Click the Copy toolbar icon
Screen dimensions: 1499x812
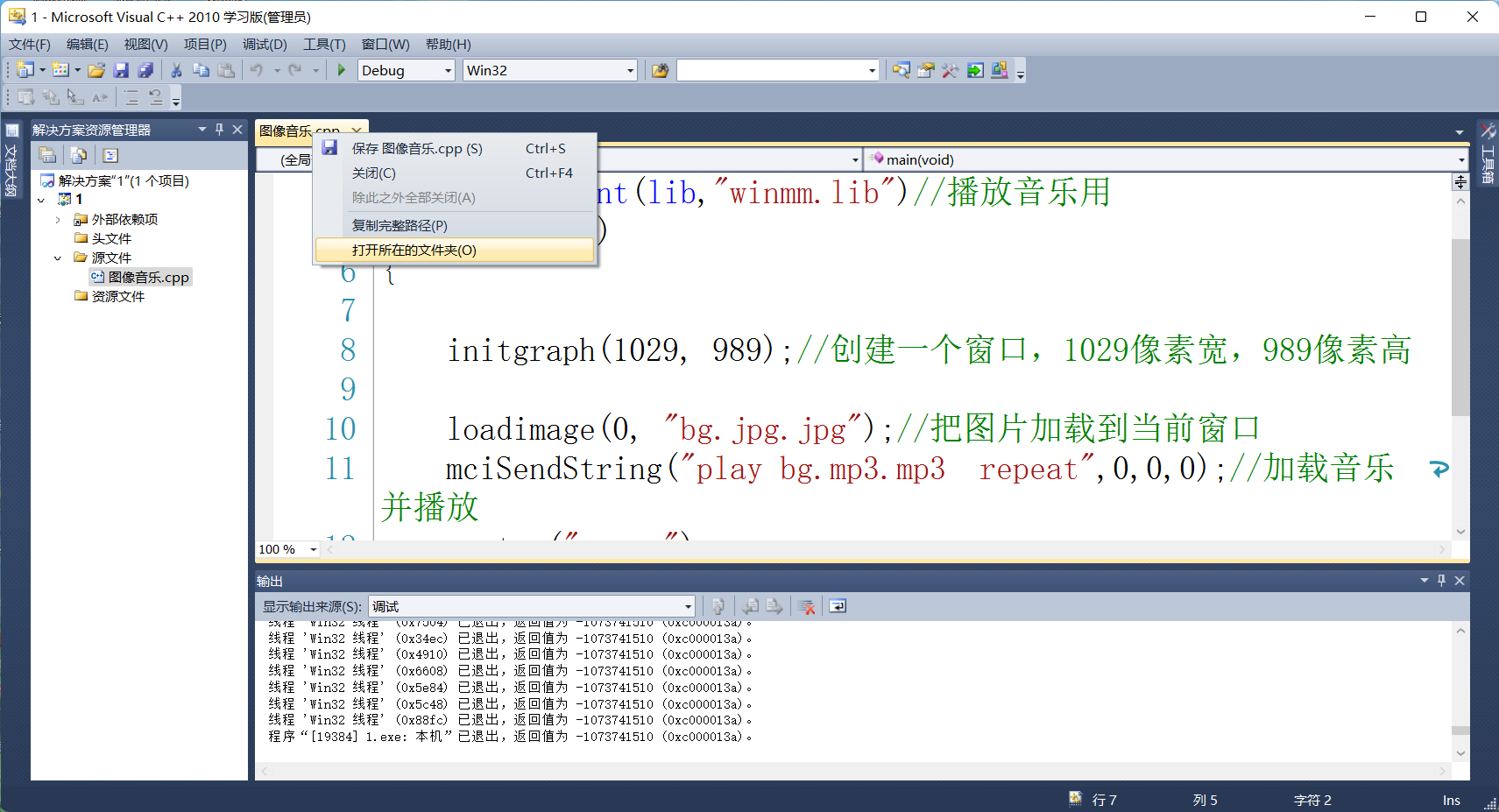point(201,70)
